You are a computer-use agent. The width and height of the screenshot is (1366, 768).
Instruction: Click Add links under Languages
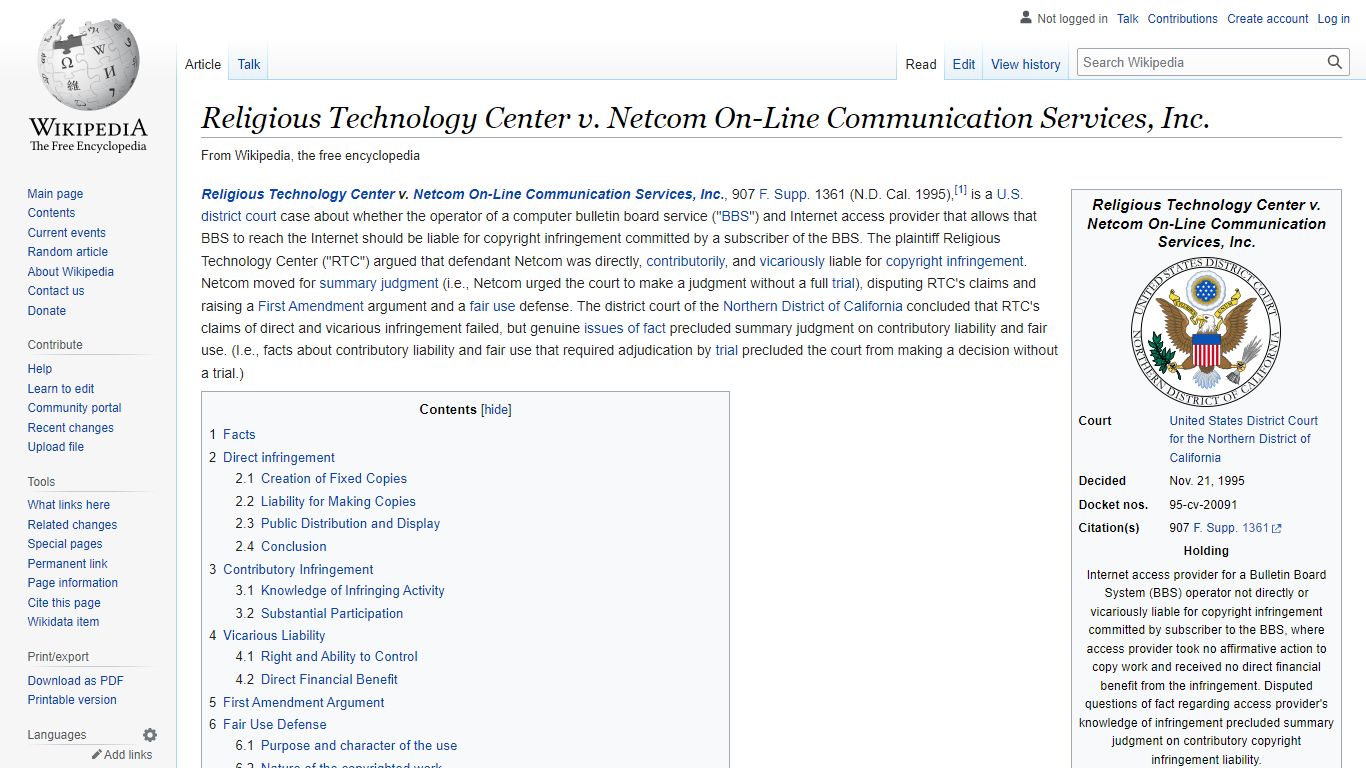pos(128,755)
